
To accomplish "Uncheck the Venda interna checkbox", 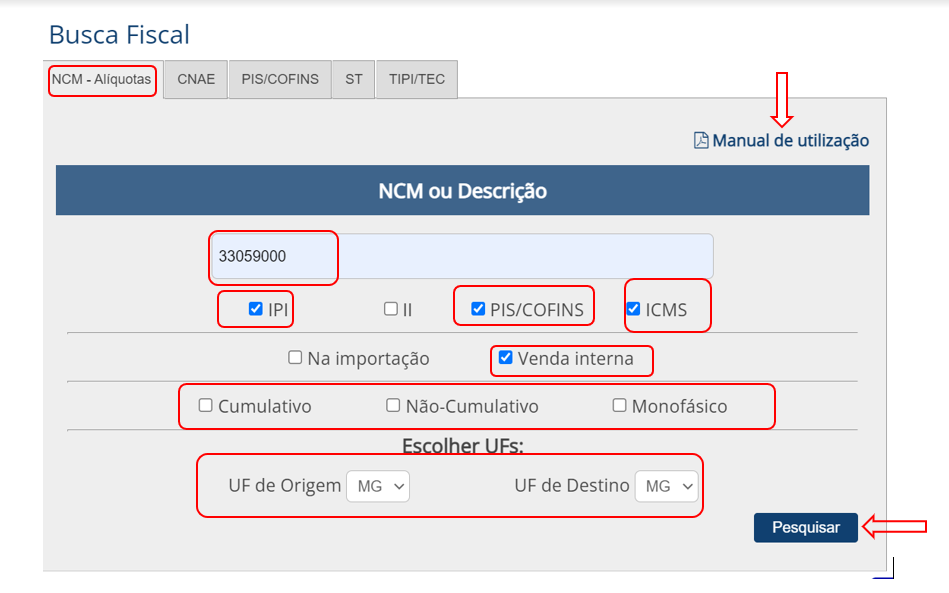I will [x=506, y=357].
